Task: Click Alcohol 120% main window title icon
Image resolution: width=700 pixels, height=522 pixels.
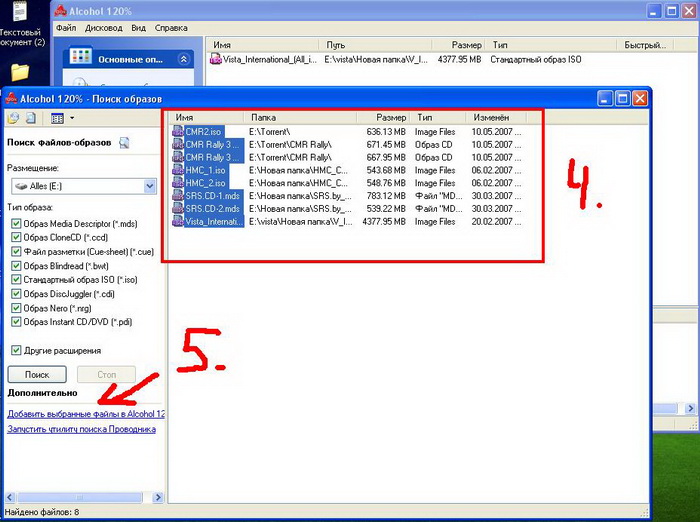Action: tap(60, 11)
